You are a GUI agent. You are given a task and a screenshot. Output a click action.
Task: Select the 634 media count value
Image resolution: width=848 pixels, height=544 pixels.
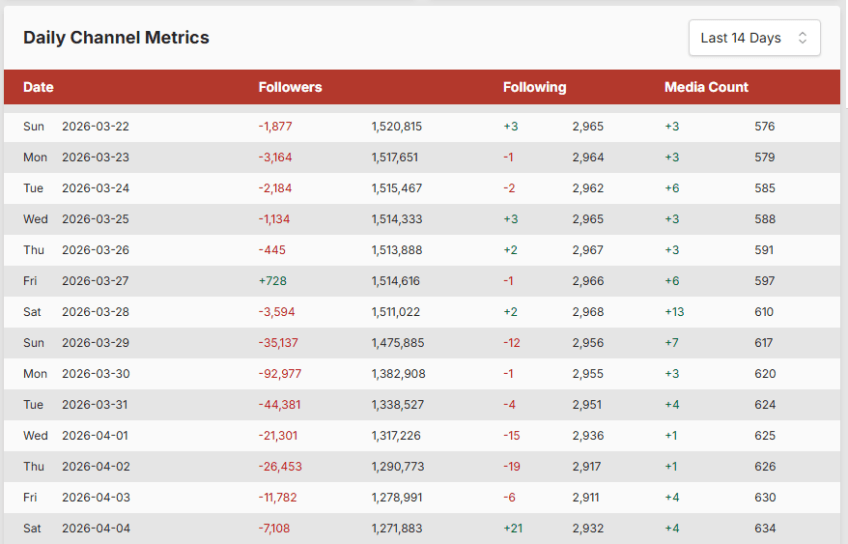pos(764,528)
